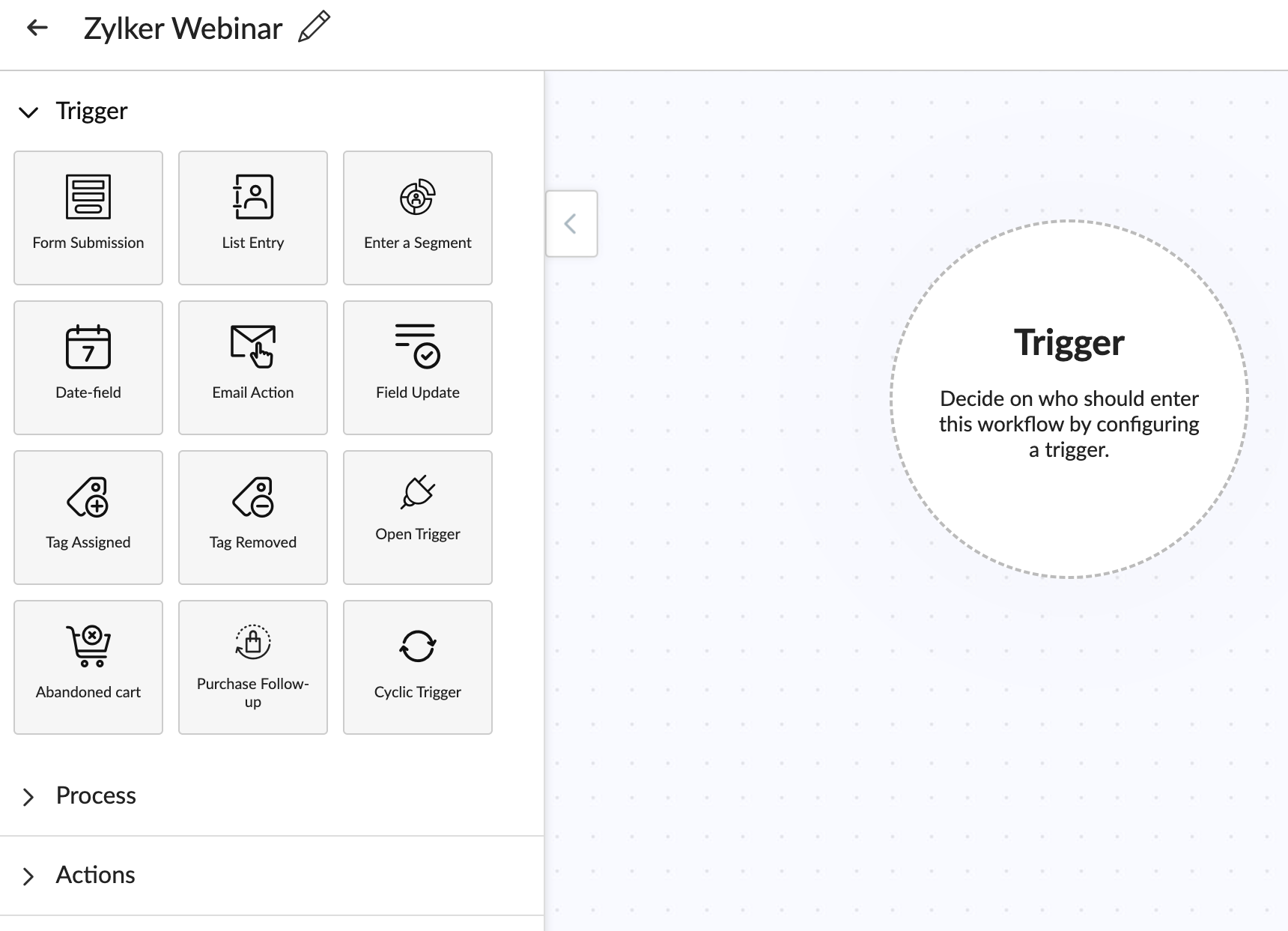Choose the Tag Removed trigger icon
1288x931 pixels.
pyautogui.click(x=253, y=497)
